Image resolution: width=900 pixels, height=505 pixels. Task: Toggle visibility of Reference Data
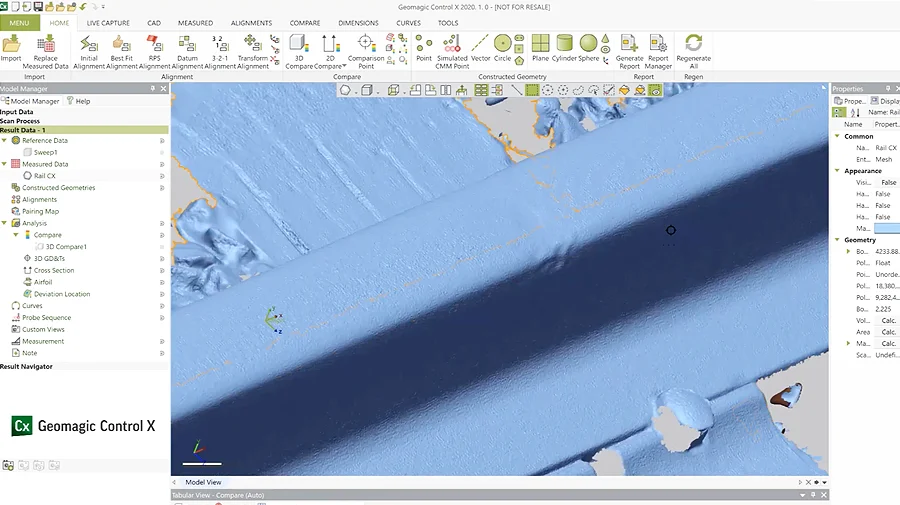(162, 141)
